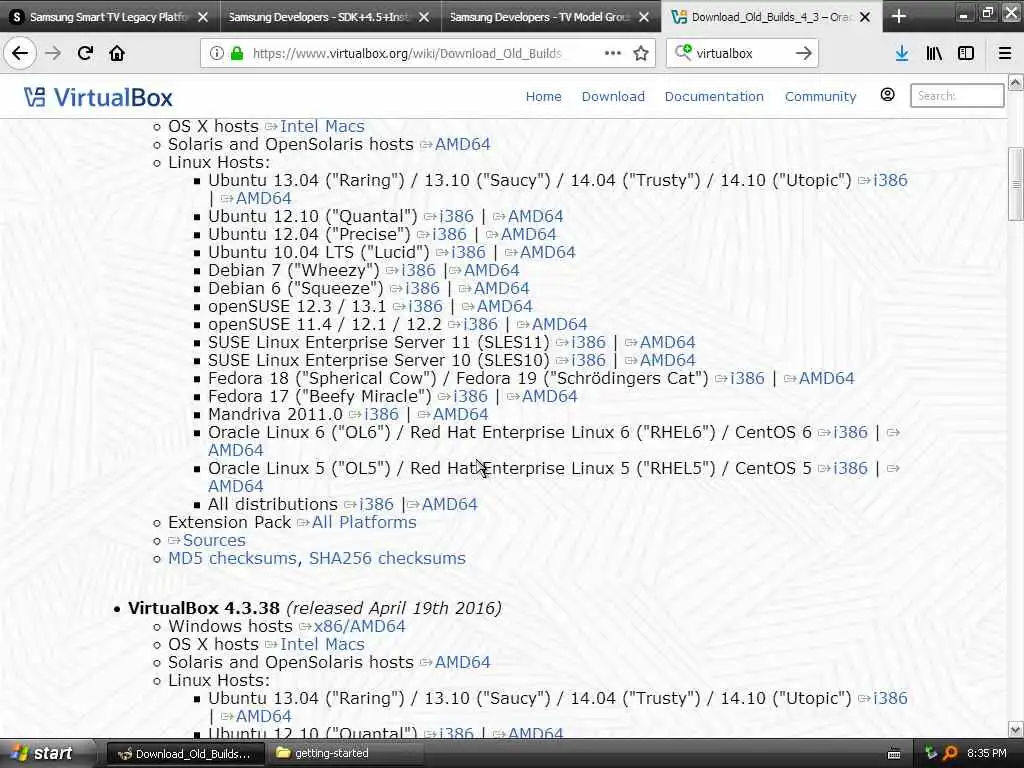Screen dimensions: 1024x768
Task: Close the Samsung Smart TV Legacy tab
Action: point(203,17)
